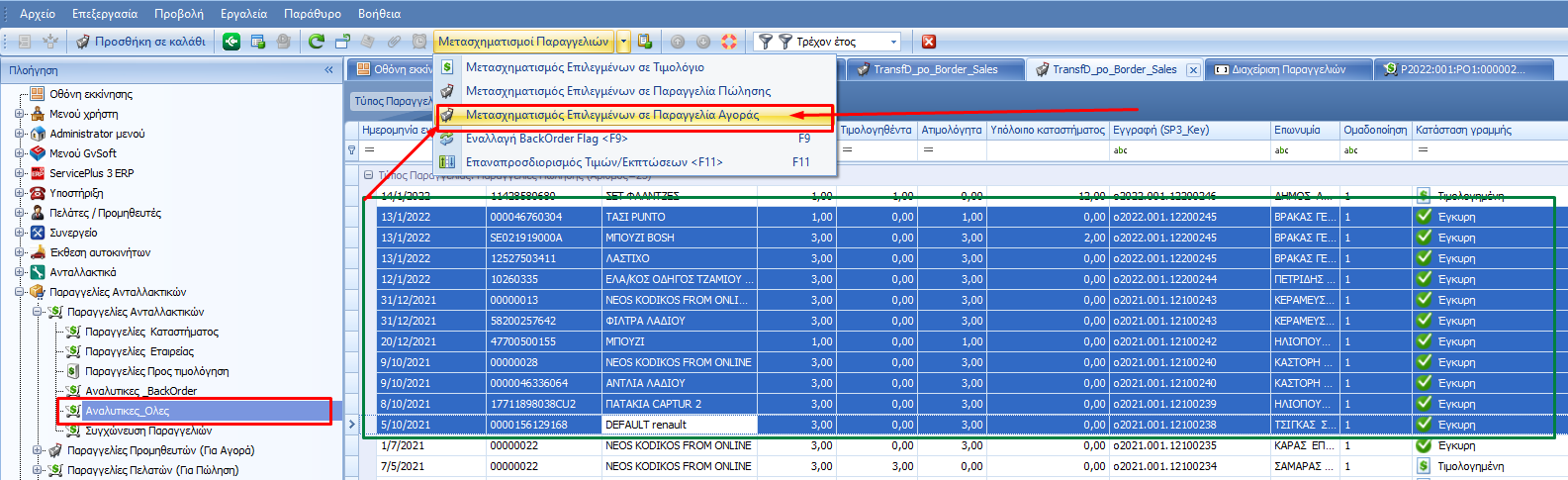This screenshot has width=1568, height=480.
Task: Click the Ομαδοποίηση filter row cell
Action: click(x=1375, y=150)
